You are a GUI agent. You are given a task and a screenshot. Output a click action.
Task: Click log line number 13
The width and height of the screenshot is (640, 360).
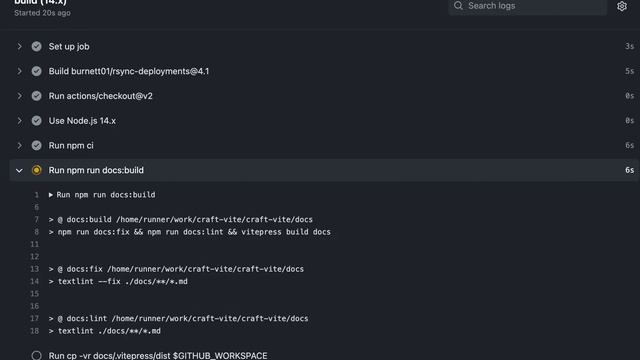pos(34,269)
